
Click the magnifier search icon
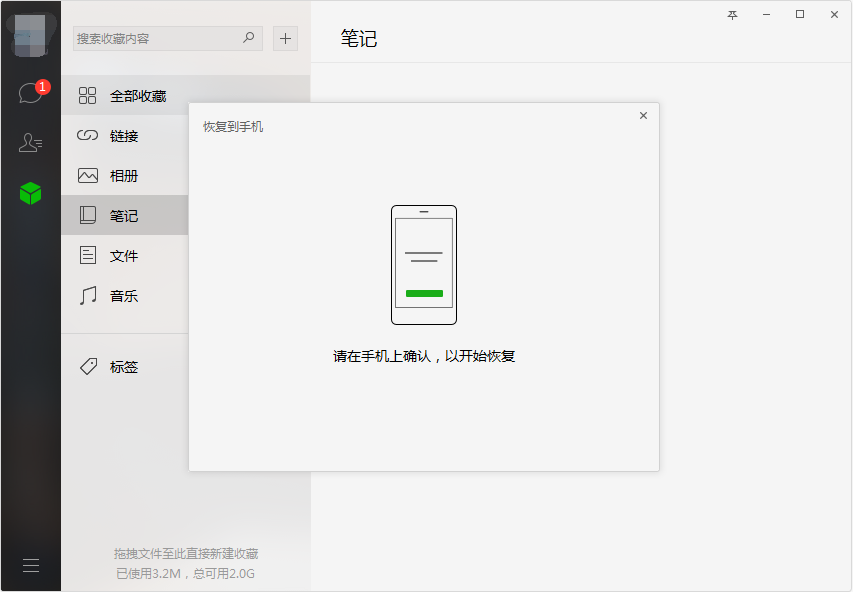pos(249,38)
